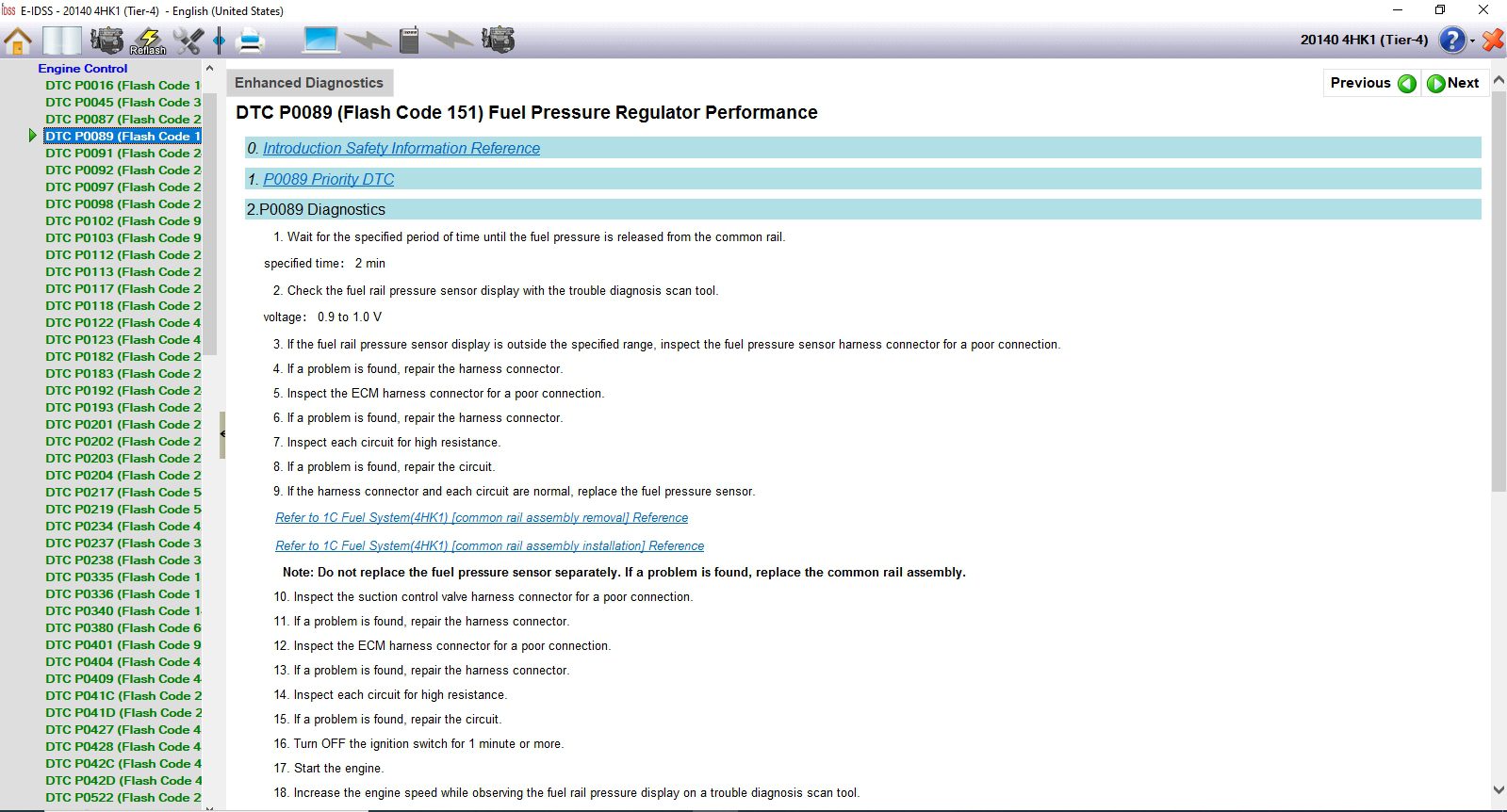Open the blue Help question mark
This screenshot has height=812, width=1507.
[x=1452, y=41]
